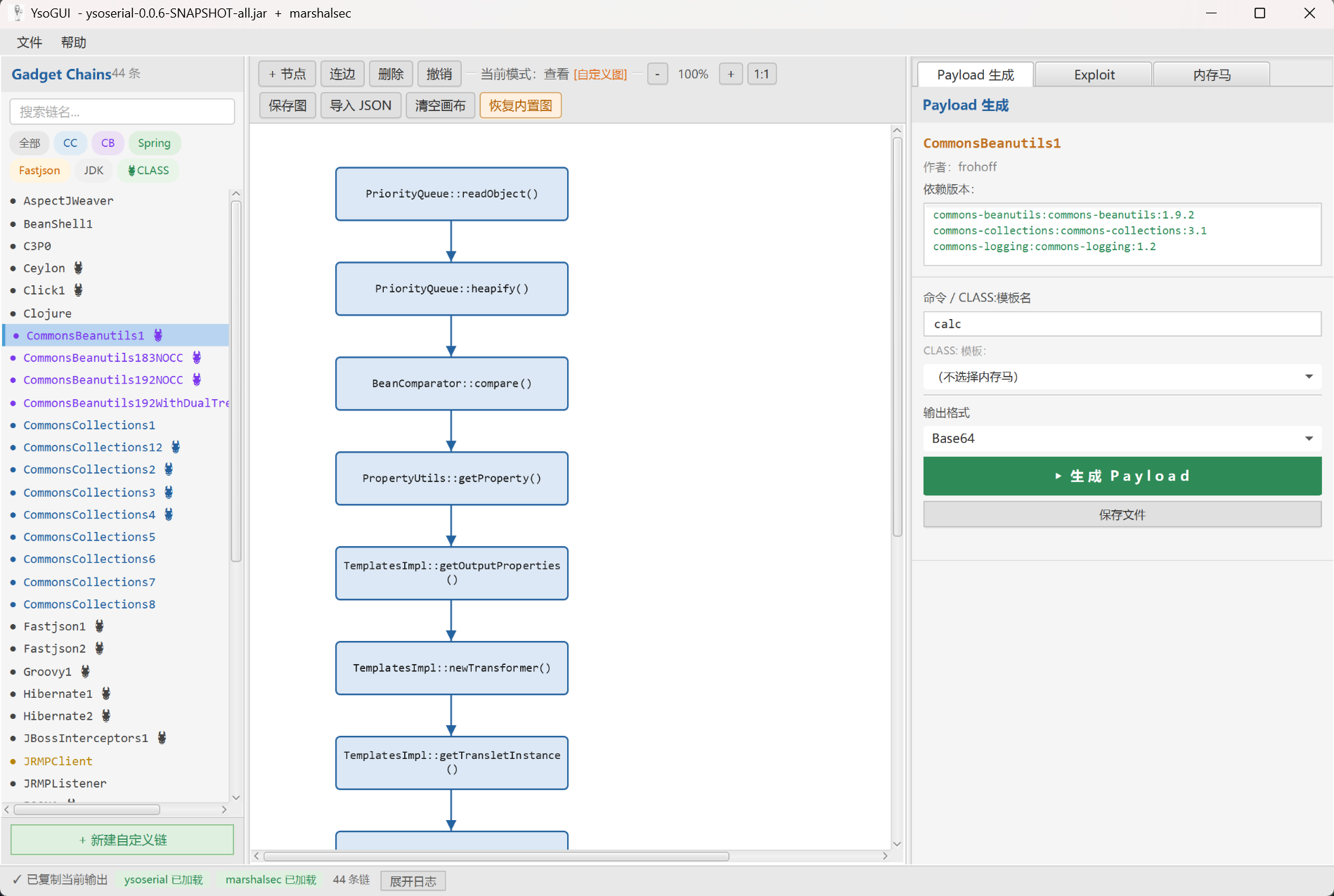Click the chain list vertical scrollbar thumb

click(236, 381)
